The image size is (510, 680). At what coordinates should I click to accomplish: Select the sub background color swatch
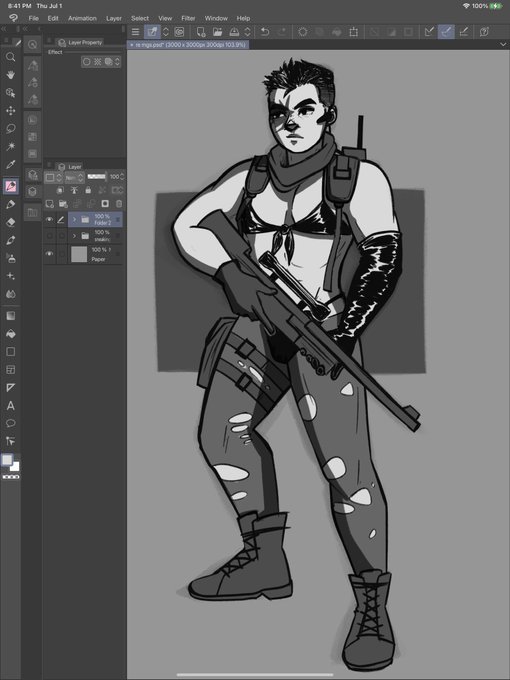coord(16,467)
